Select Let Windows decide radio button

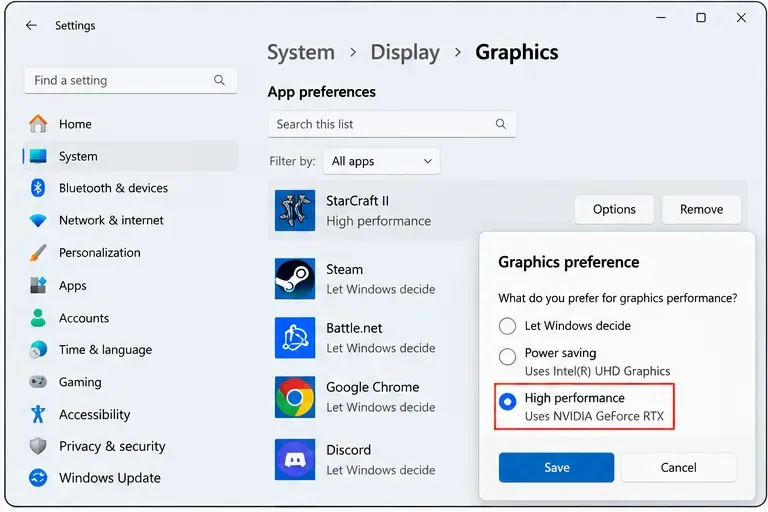point(507,326)
